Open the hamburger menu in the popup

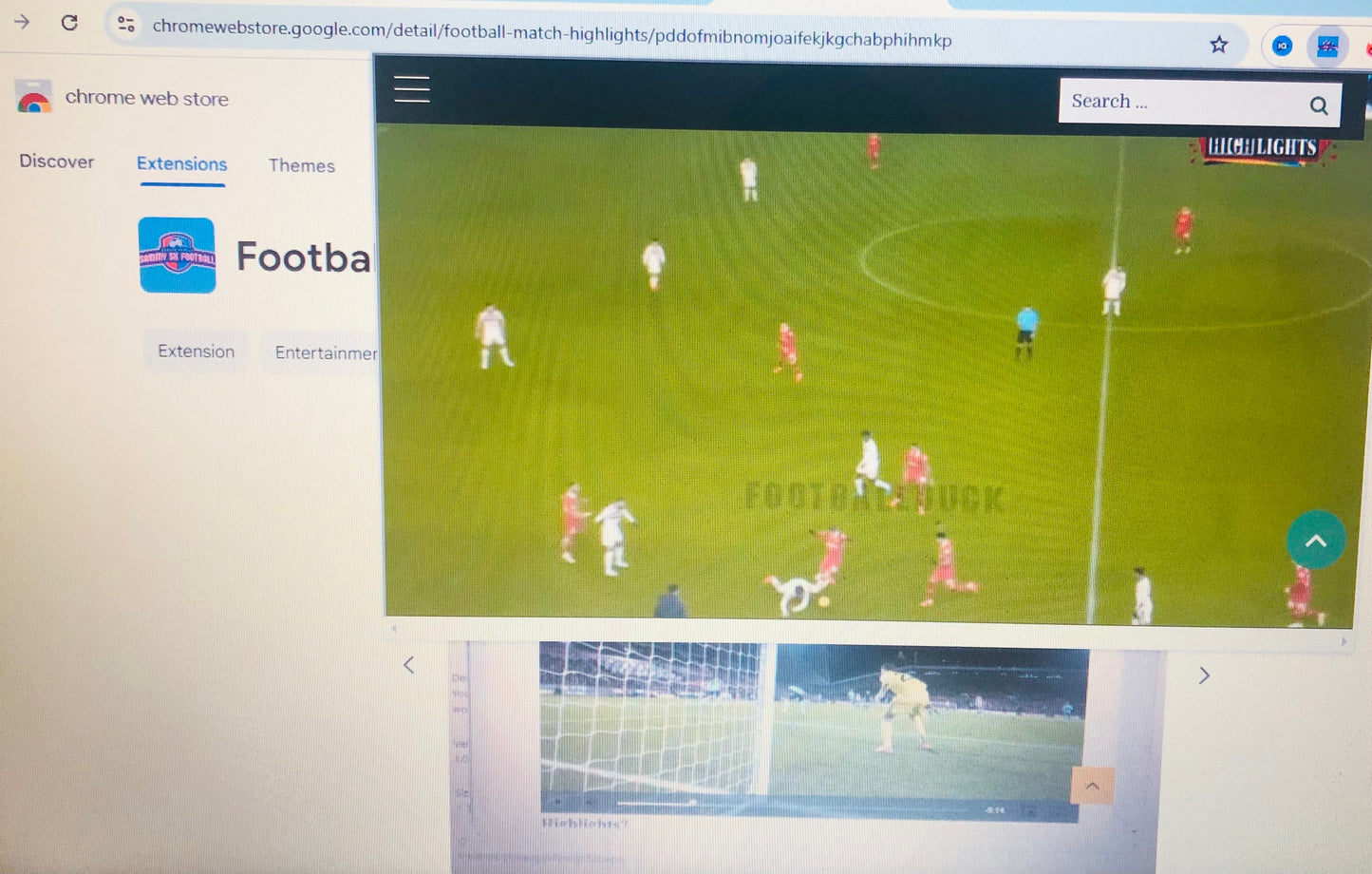[x=412, y=89]
